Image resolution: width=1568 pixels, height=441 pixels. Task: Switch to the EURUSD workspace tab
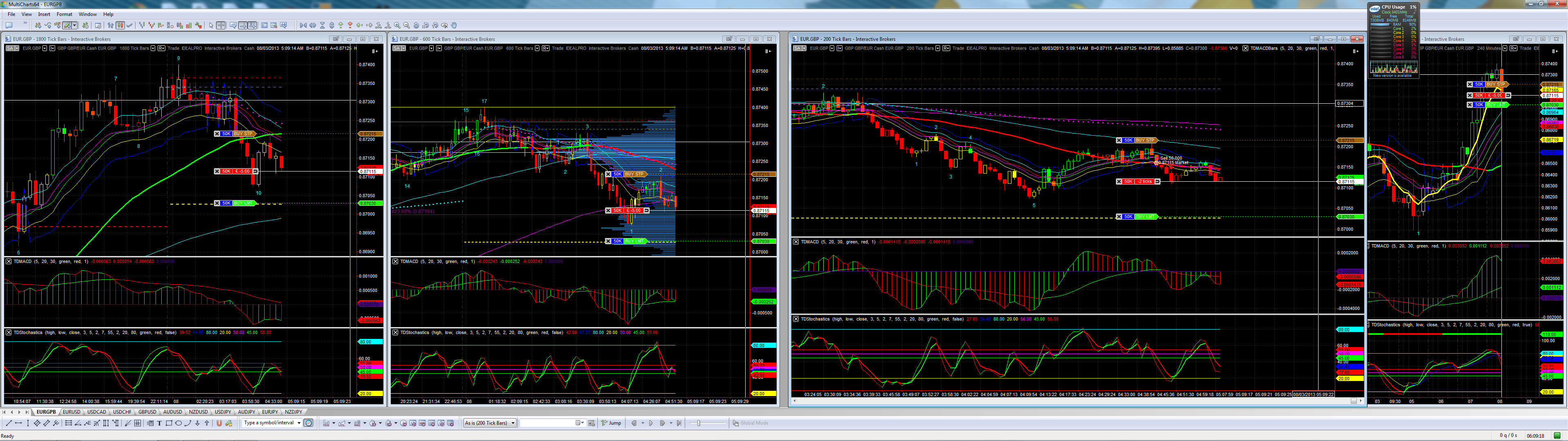(x=71, y=412)
